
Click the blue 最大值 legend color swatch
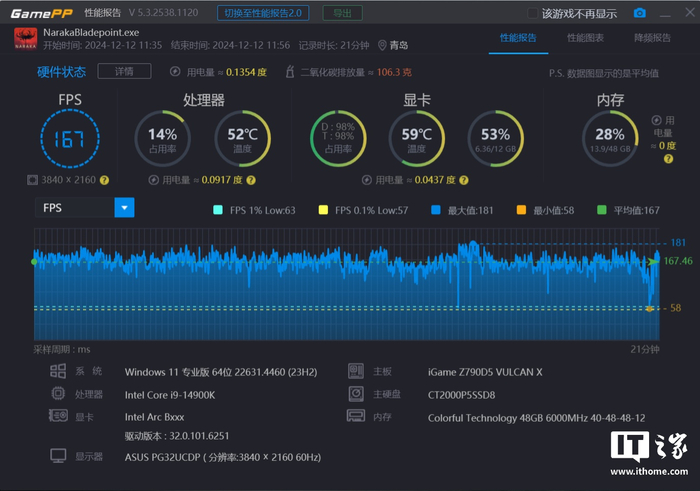click(x=436, y=210)
